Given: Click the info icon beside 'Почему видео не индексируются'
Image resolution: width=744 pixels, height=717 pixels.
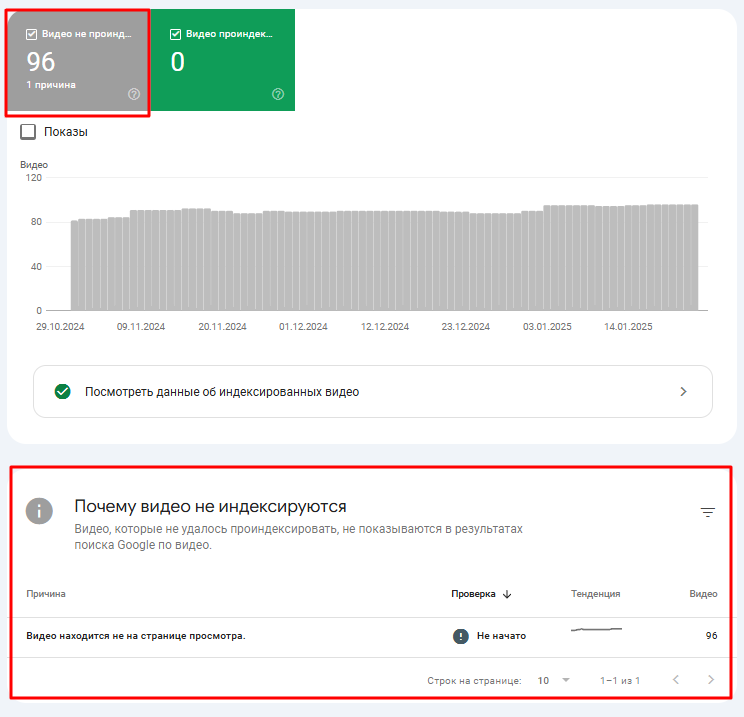Looking at the screenshot, I should coord(39,510).
